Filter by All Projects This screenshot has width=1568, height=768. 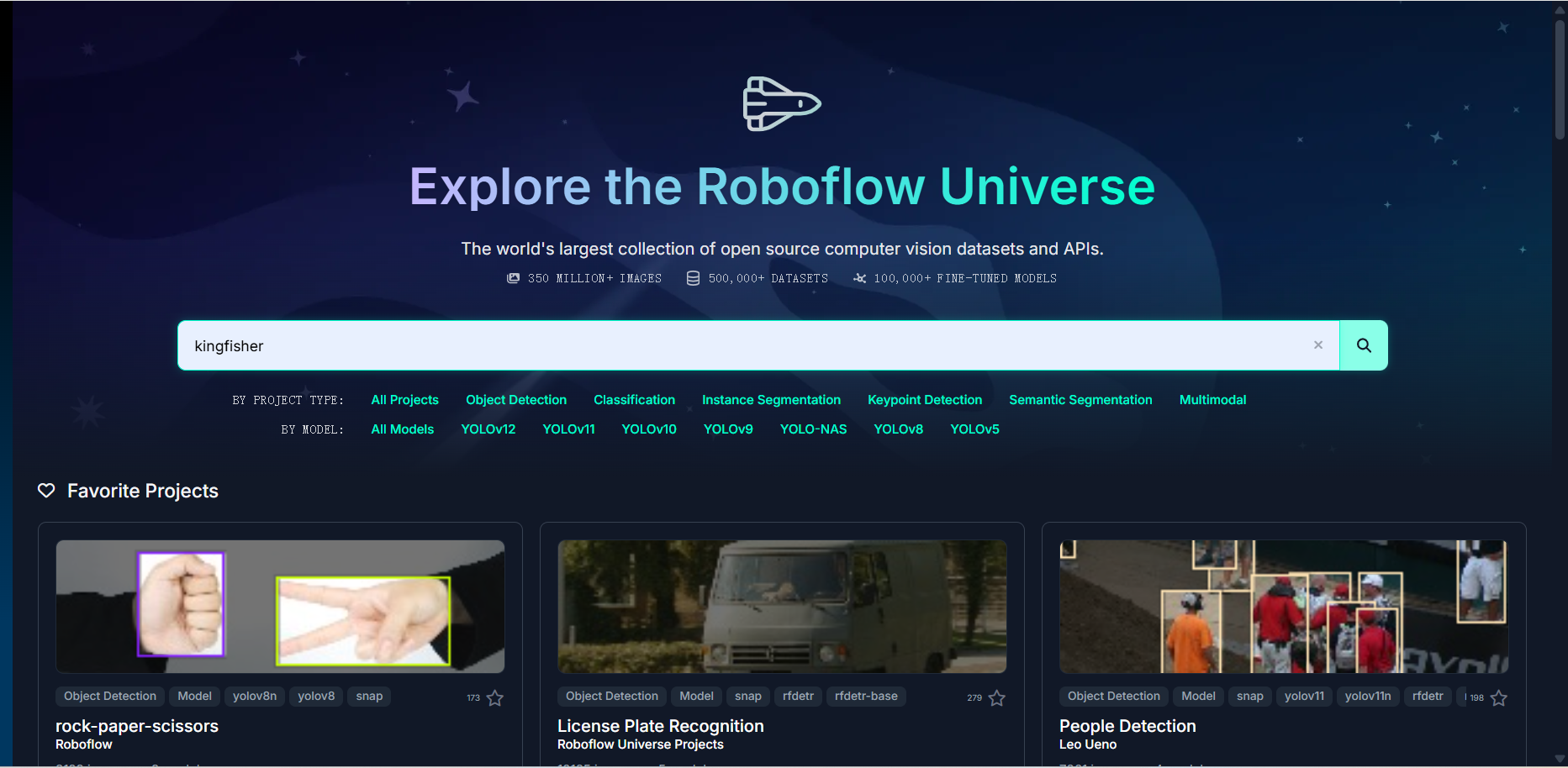405,400
